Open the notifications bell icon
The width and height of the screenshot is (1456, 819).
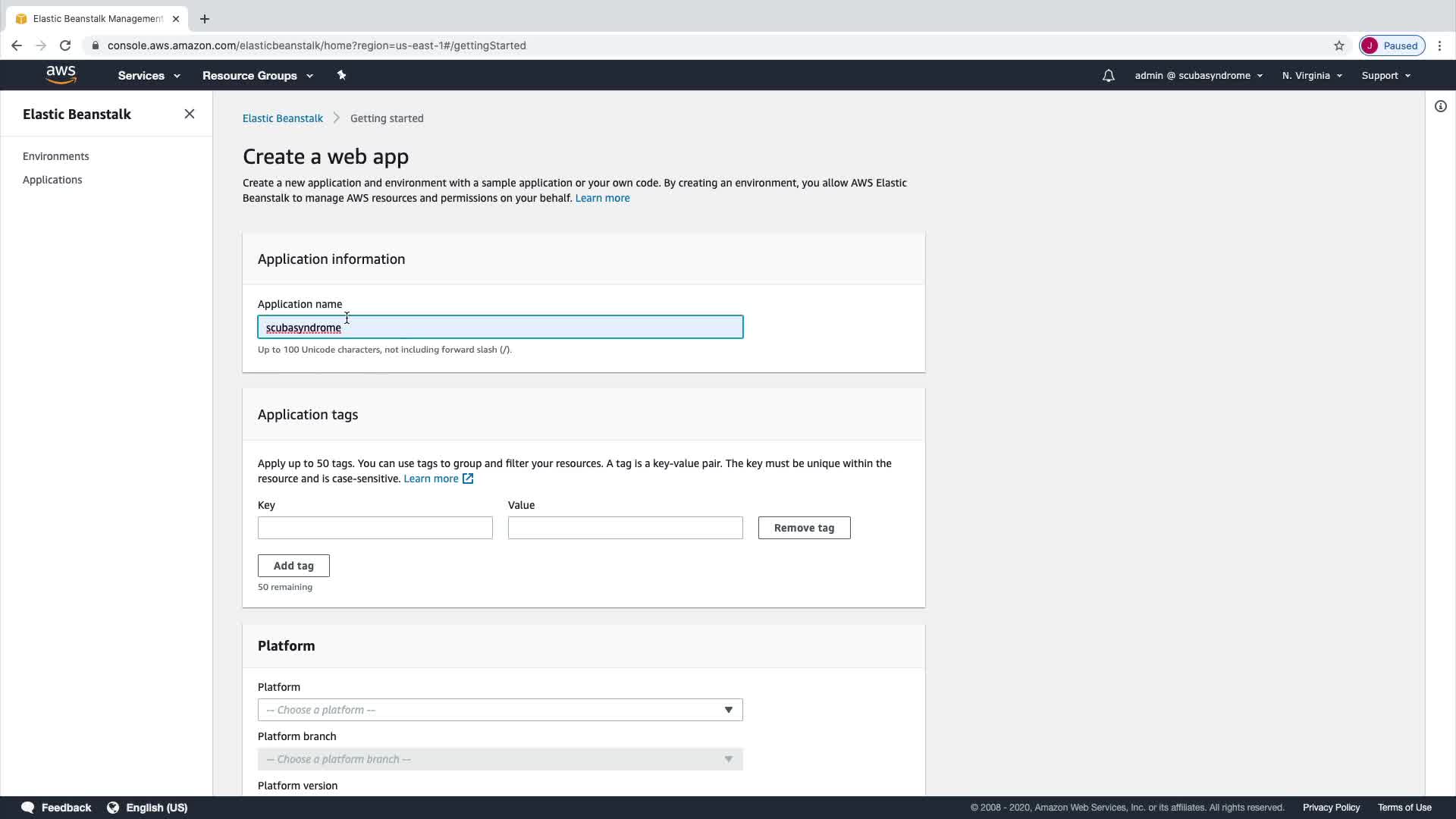tap(1108, 76)
